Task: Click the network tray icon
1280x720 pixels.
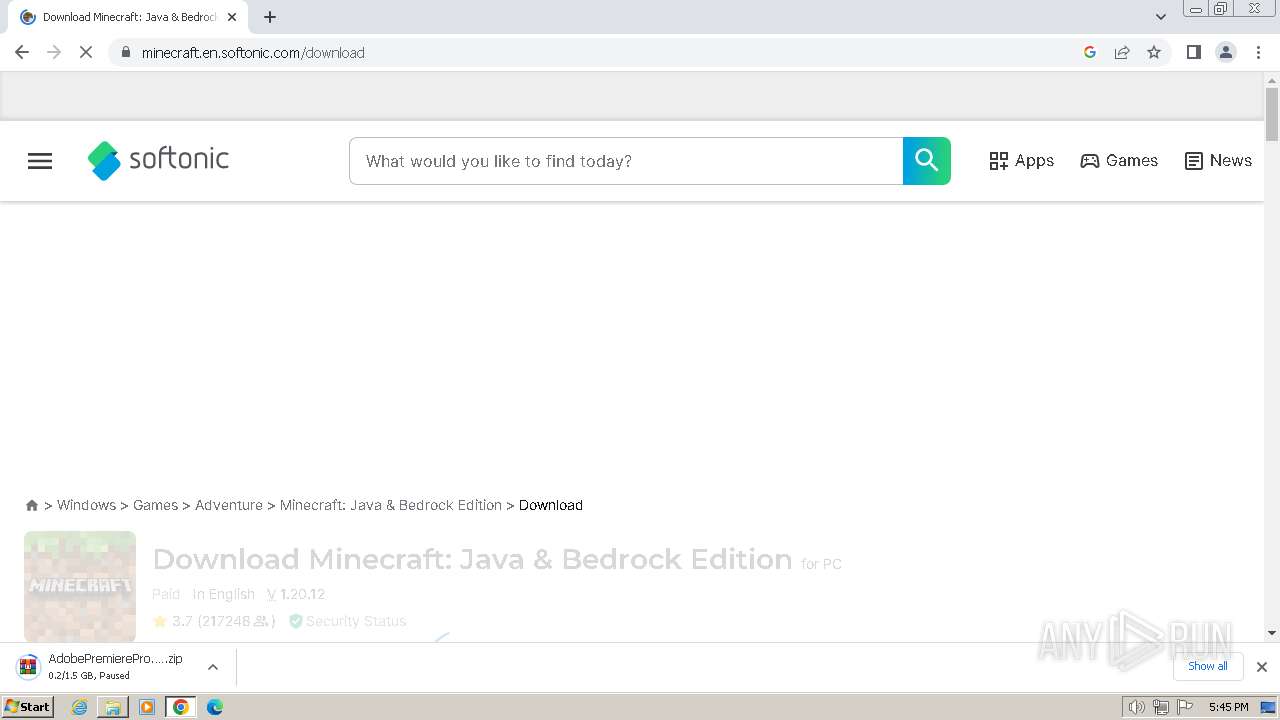Action: click(x=1161, y=707)
